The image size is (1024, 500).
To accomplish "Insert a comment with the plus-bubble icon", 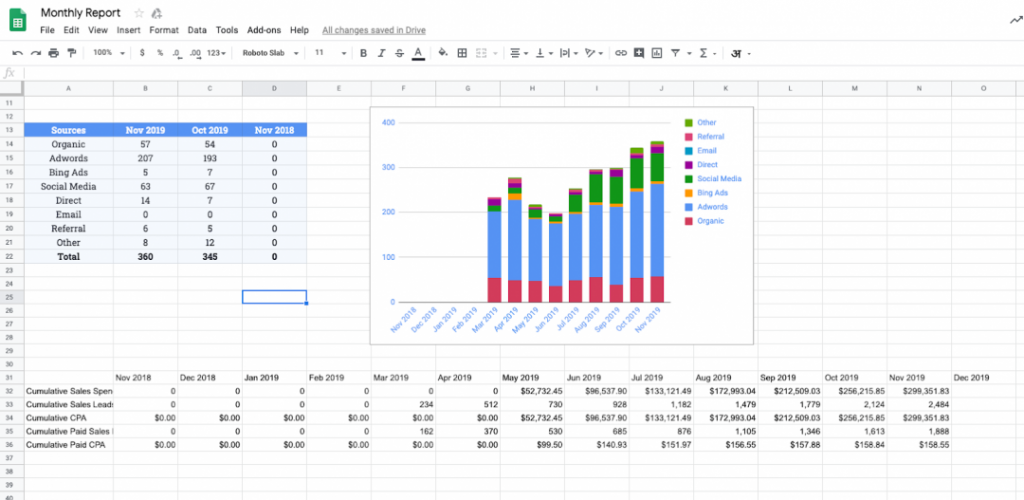I will tap(639, 53).
